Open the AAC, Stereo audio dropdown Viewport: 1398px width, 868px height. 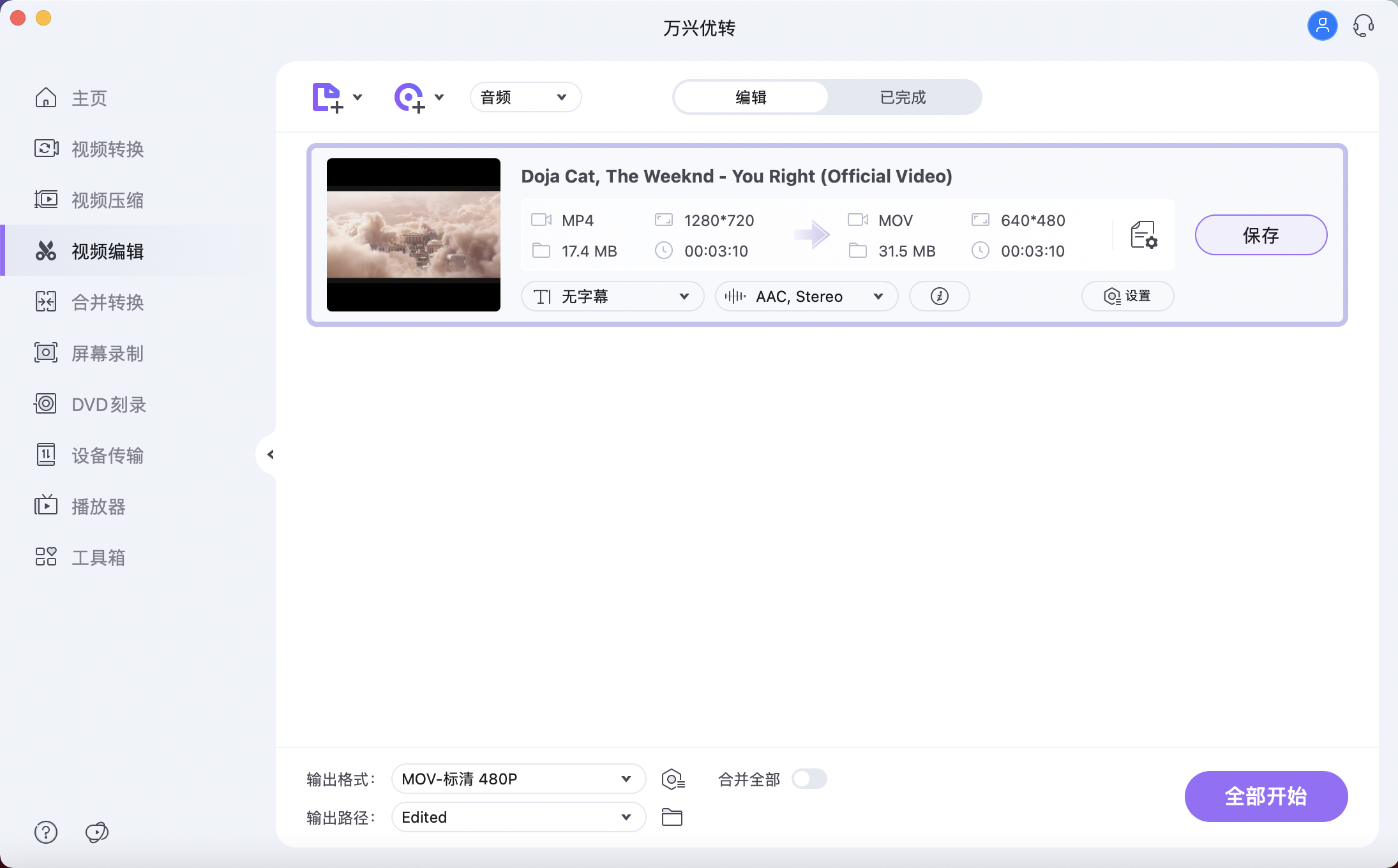(x=806, y=296)
